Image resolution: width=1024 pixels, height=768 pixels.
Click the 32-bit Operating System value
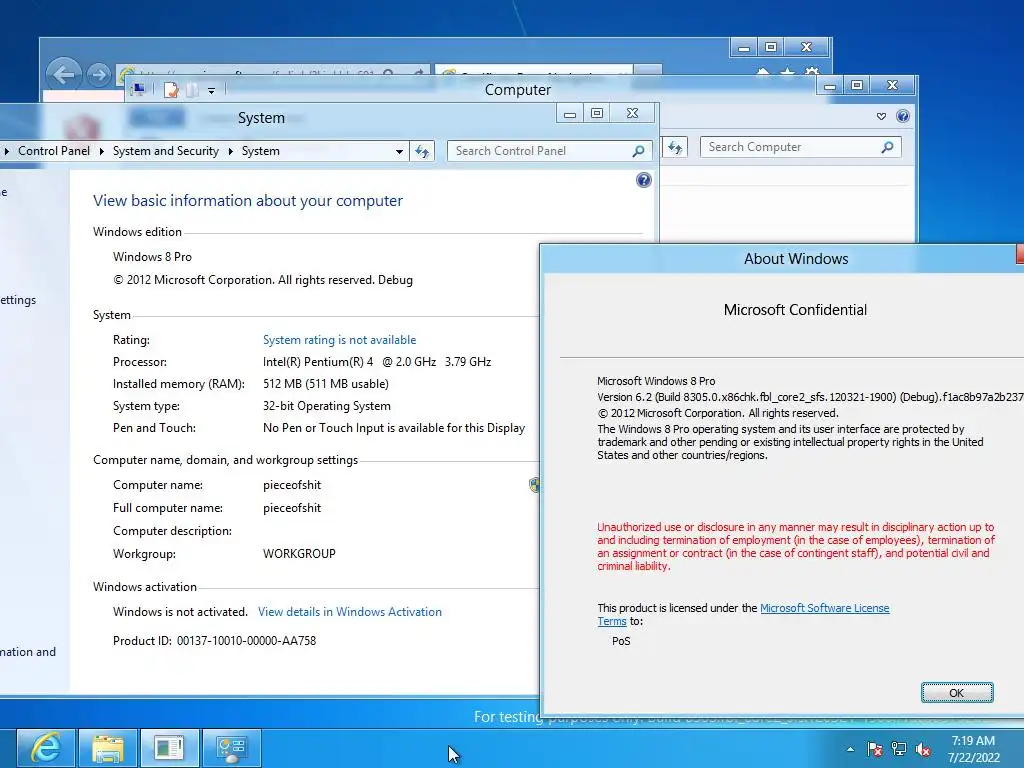pos(327,406)
